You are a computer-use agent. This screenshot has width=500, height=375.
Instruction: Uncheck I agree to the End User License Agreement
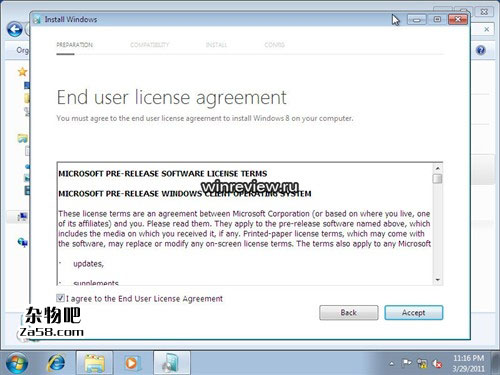60,298
